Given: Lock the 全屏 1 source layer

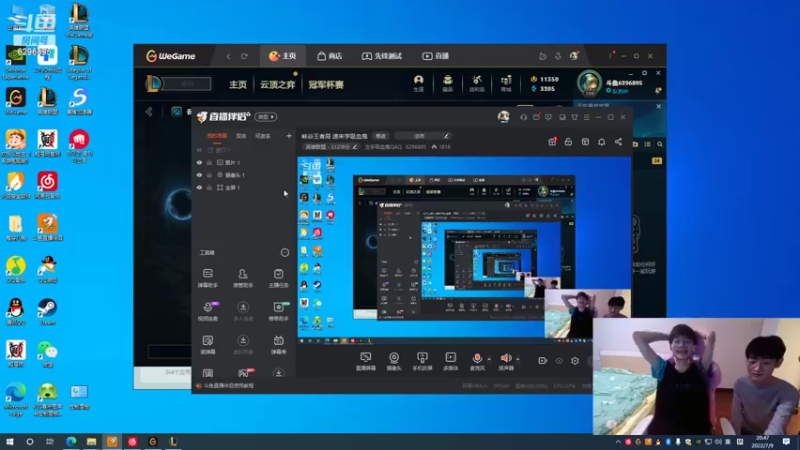Looking at the screenshot, I should pos(209,188).
